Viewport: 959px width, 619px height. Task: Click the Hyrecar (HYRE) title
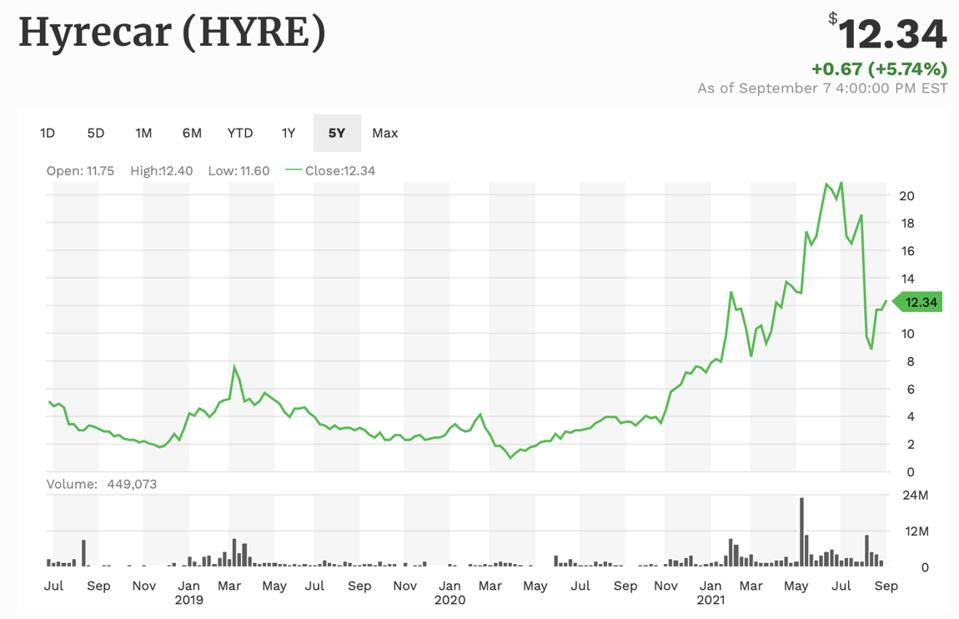pos(172,34)
